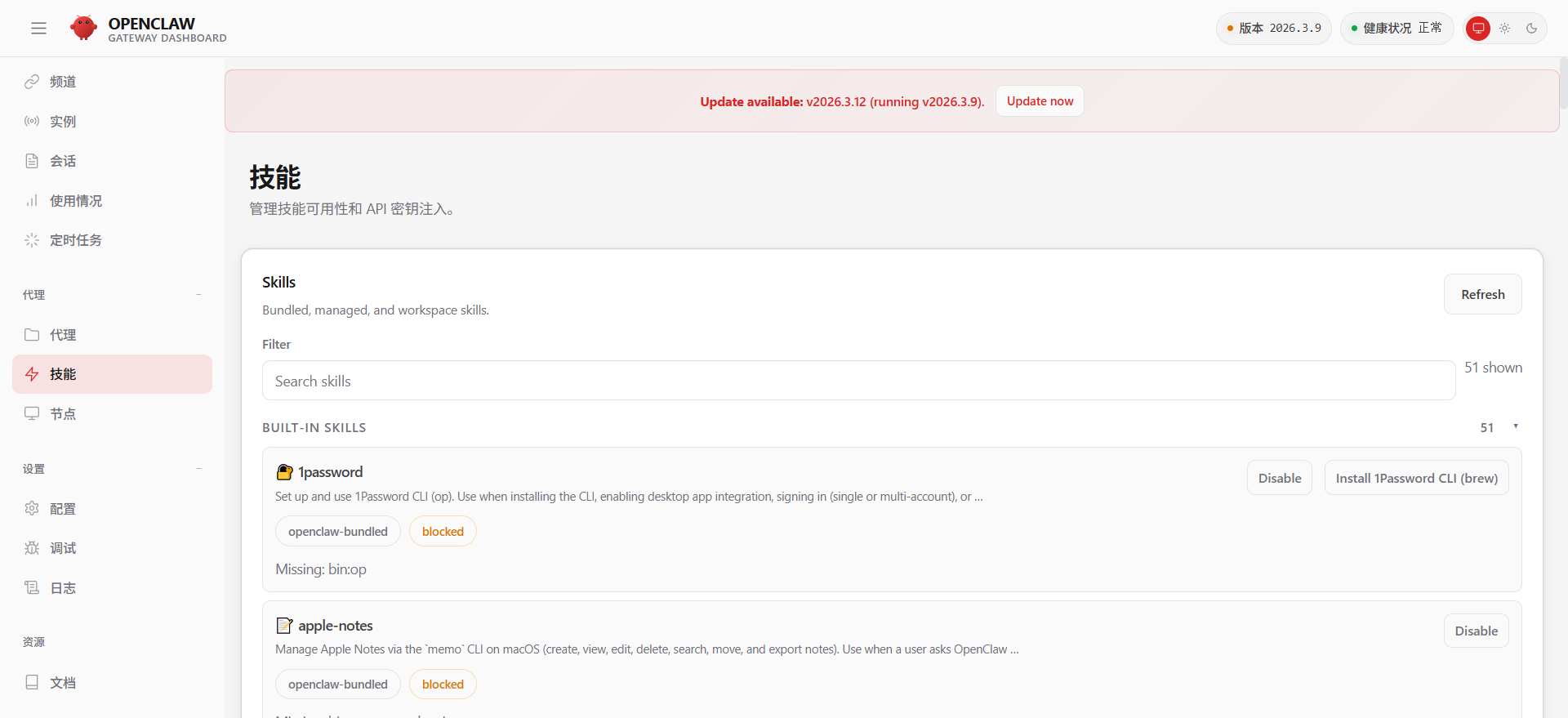This screenshot has width=1568, height=718.
Task: Click the apple-notes notepad emoji icon
Action: pos(284,626)
